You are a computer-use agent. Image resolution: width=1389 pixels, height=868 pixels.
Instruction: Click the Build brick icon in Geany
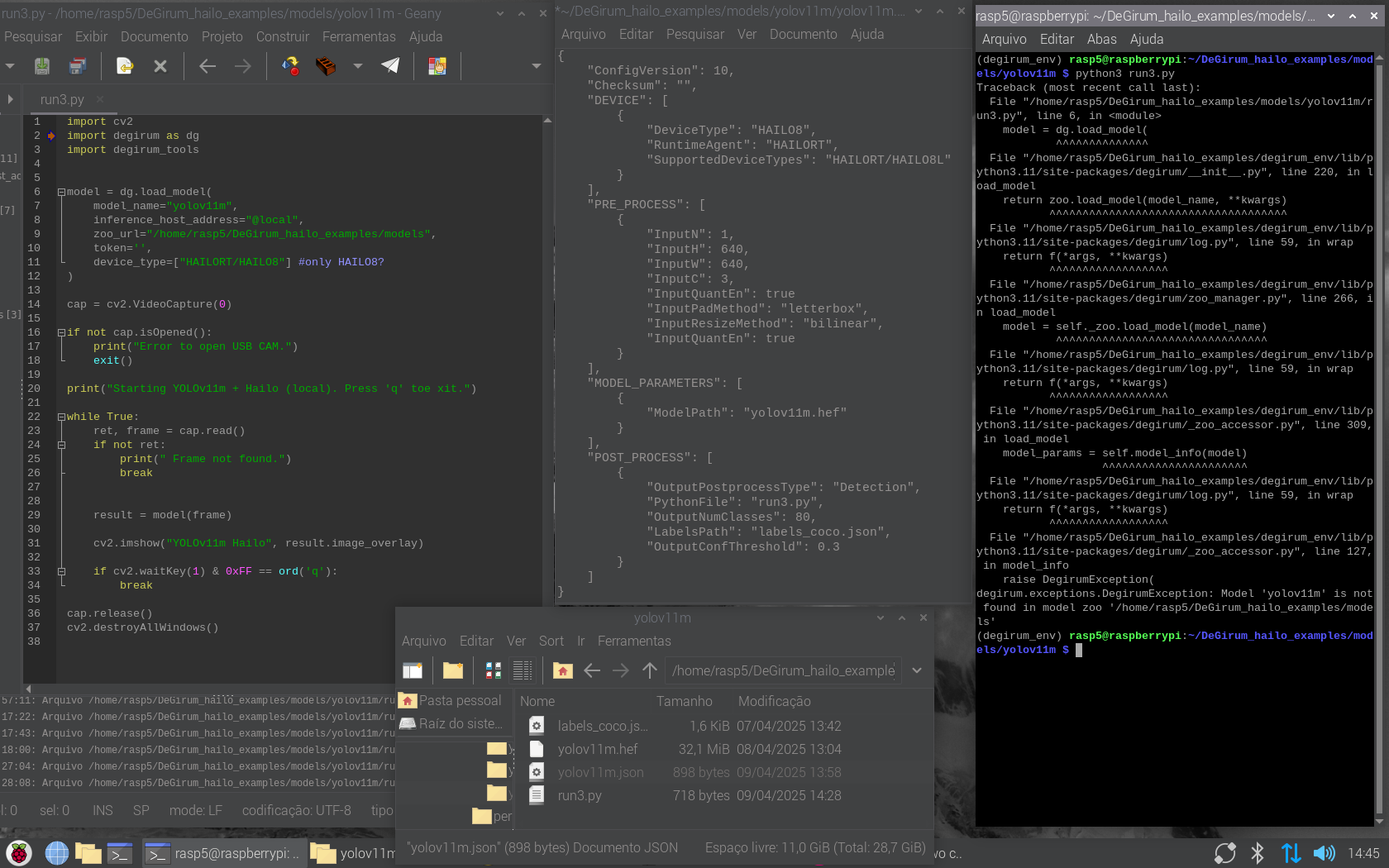pos(326,66)
